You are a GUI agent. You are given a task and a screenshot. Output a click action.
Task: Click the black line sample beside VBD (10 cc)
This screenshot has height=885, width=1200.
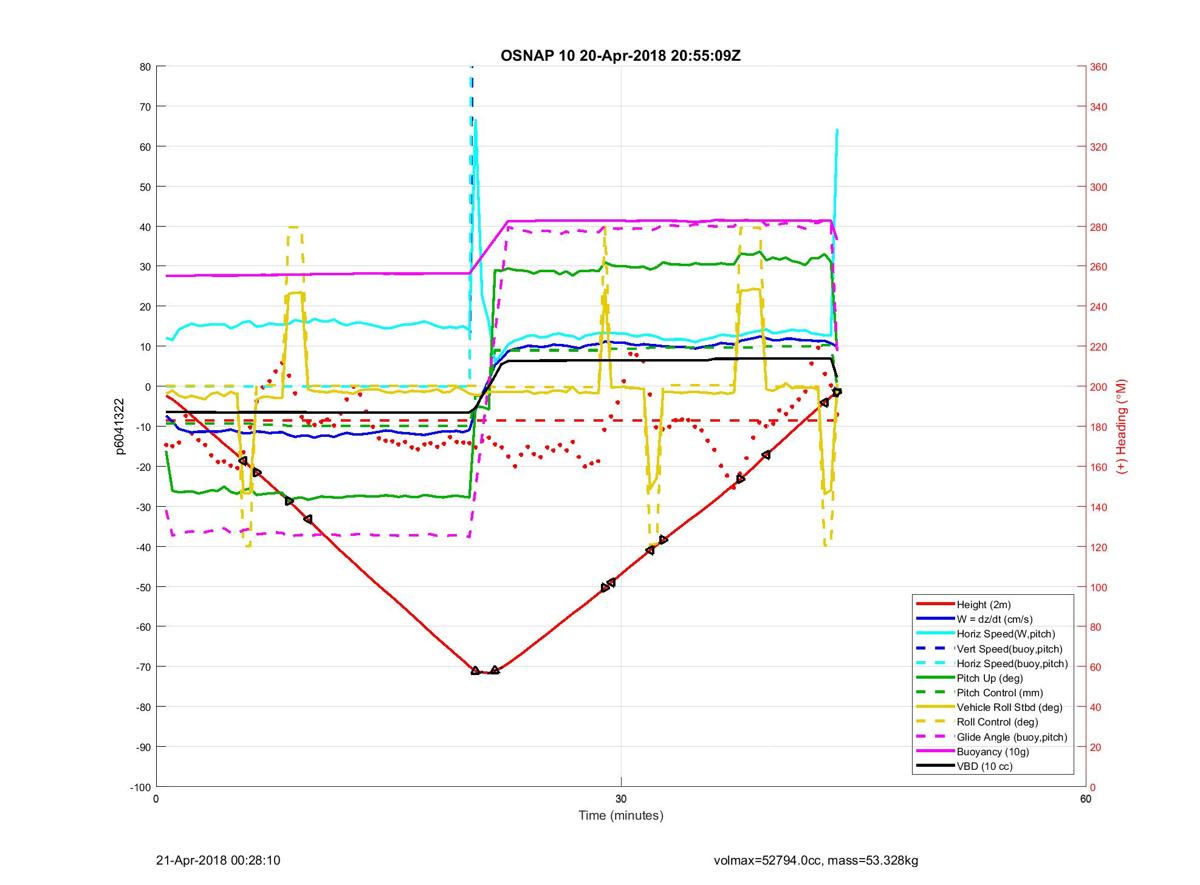(x=933, y=766)
